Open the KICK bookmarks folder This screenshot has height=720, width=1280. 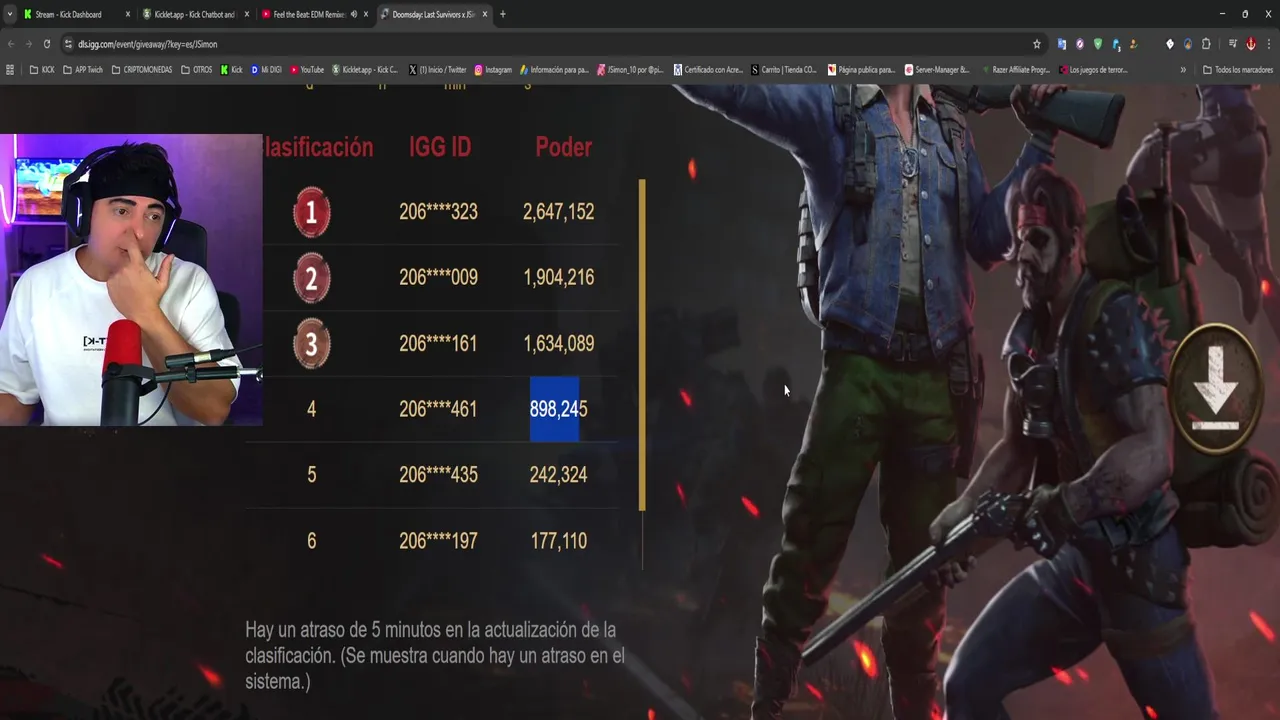pos(42,70)
